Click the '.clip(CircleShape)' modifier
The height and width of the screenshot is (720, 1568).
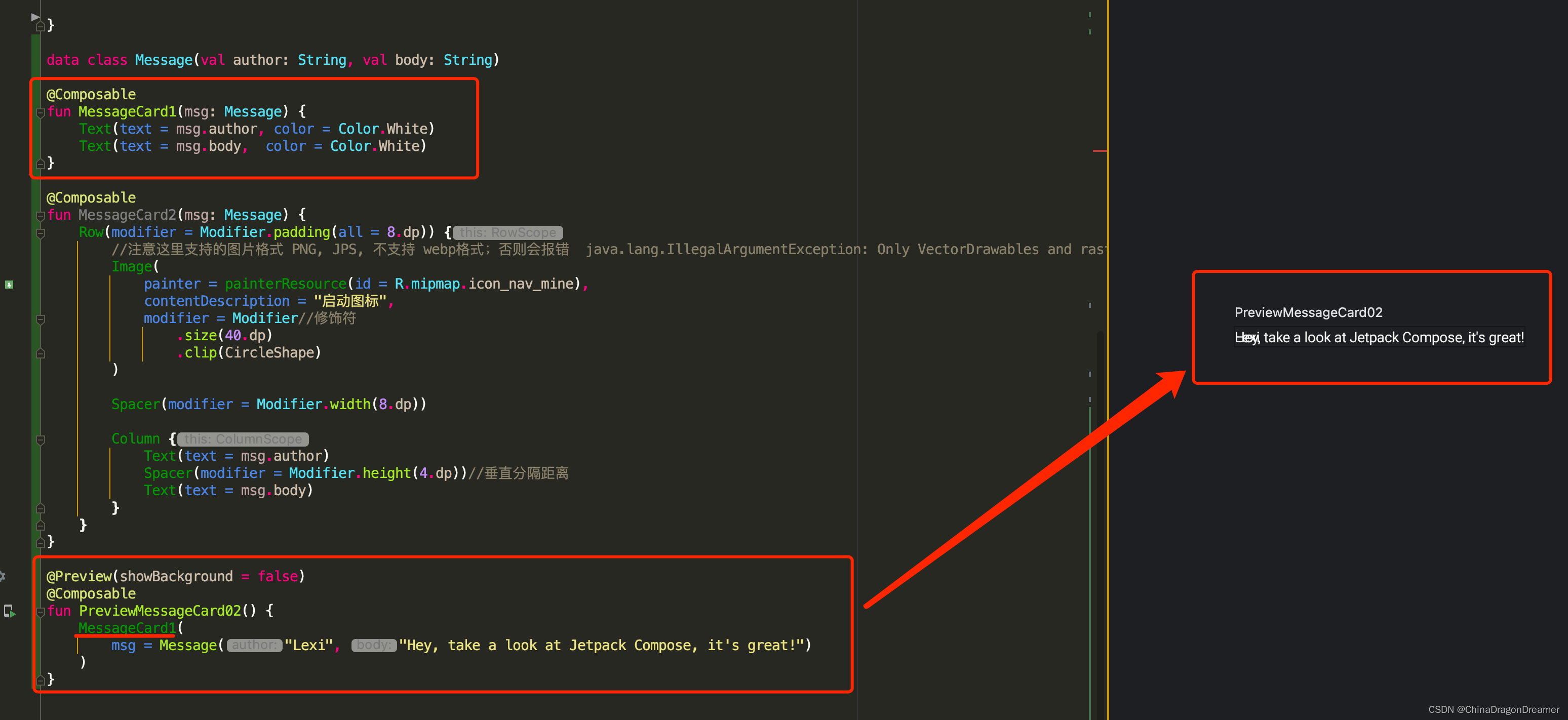(249, 352)
